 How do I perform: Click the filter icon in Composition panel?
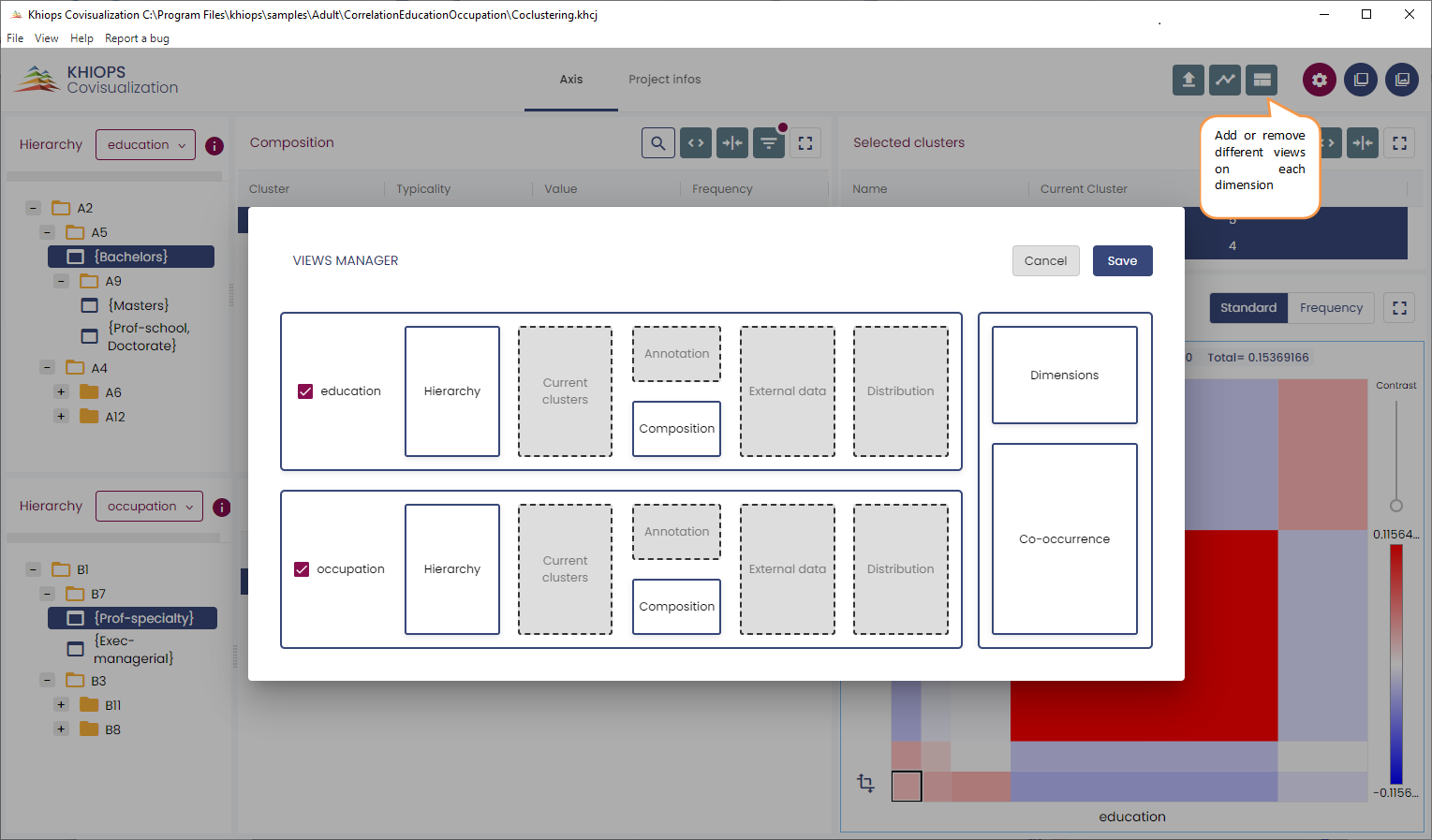pyautogui.click(x=768, y=143)
